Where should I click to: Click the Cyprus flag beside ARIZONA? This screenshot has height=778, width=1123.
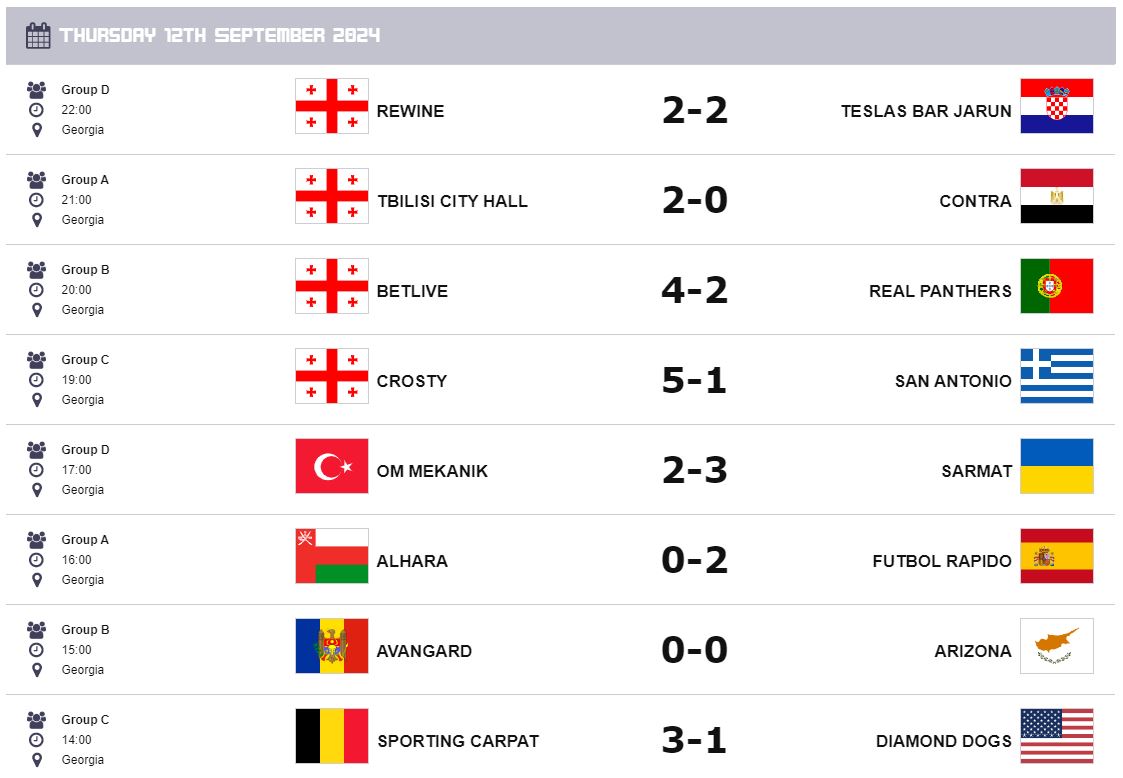1056,646
